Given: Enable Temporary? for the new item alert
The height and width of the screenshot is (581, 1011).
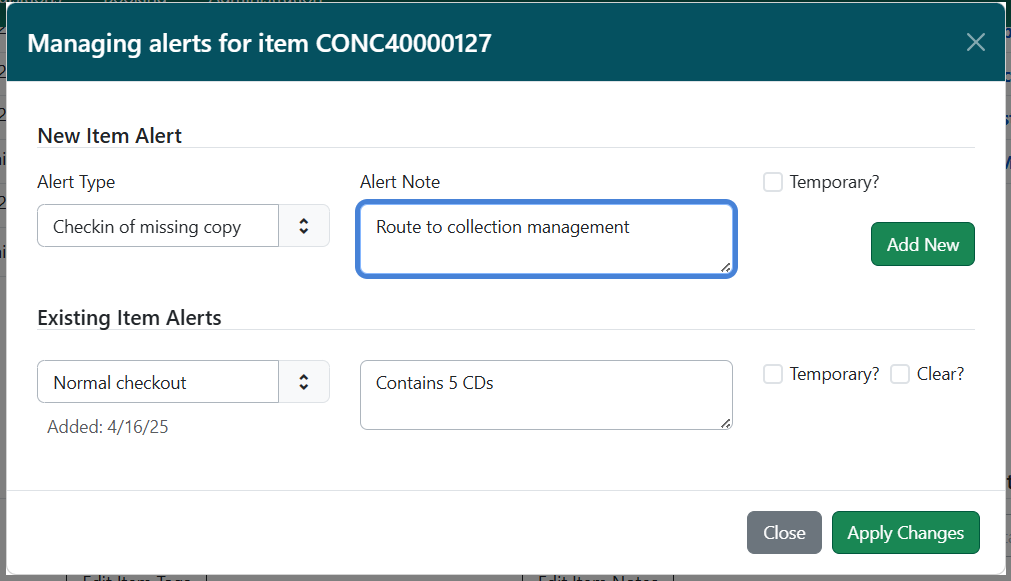Looking at the screenshot, I should (x=772, y=181).
